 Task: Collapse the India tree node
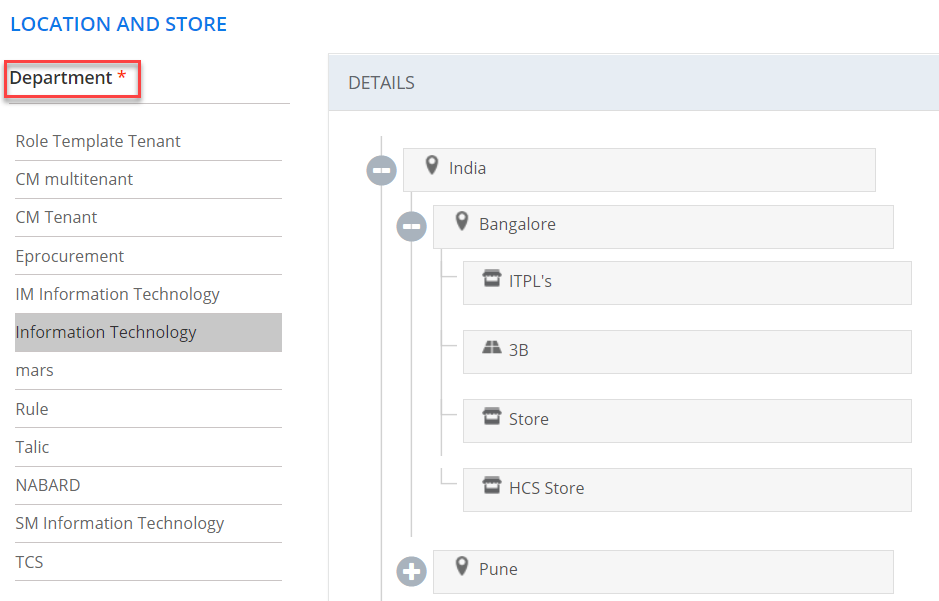click(382, 171)
